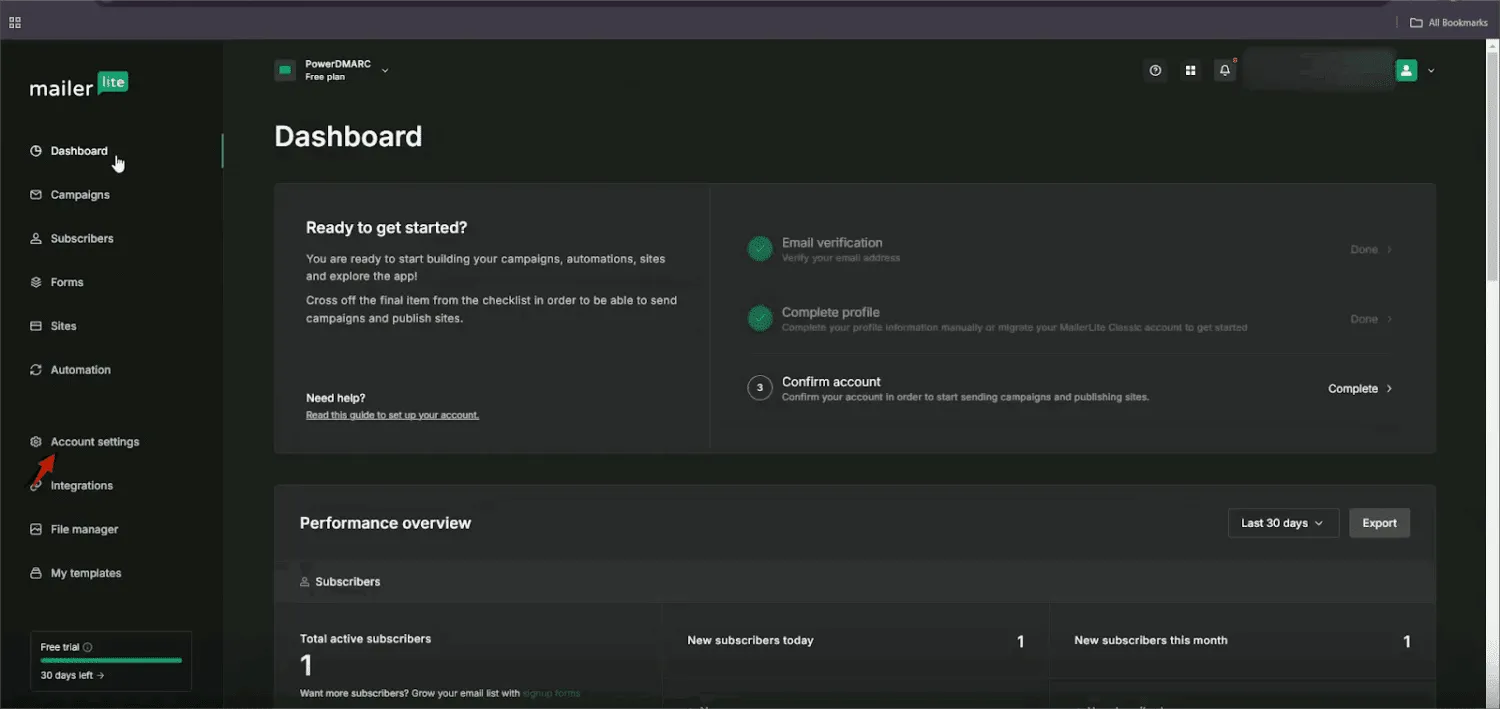Click Total active subscribers label

[x=365, y=639]
